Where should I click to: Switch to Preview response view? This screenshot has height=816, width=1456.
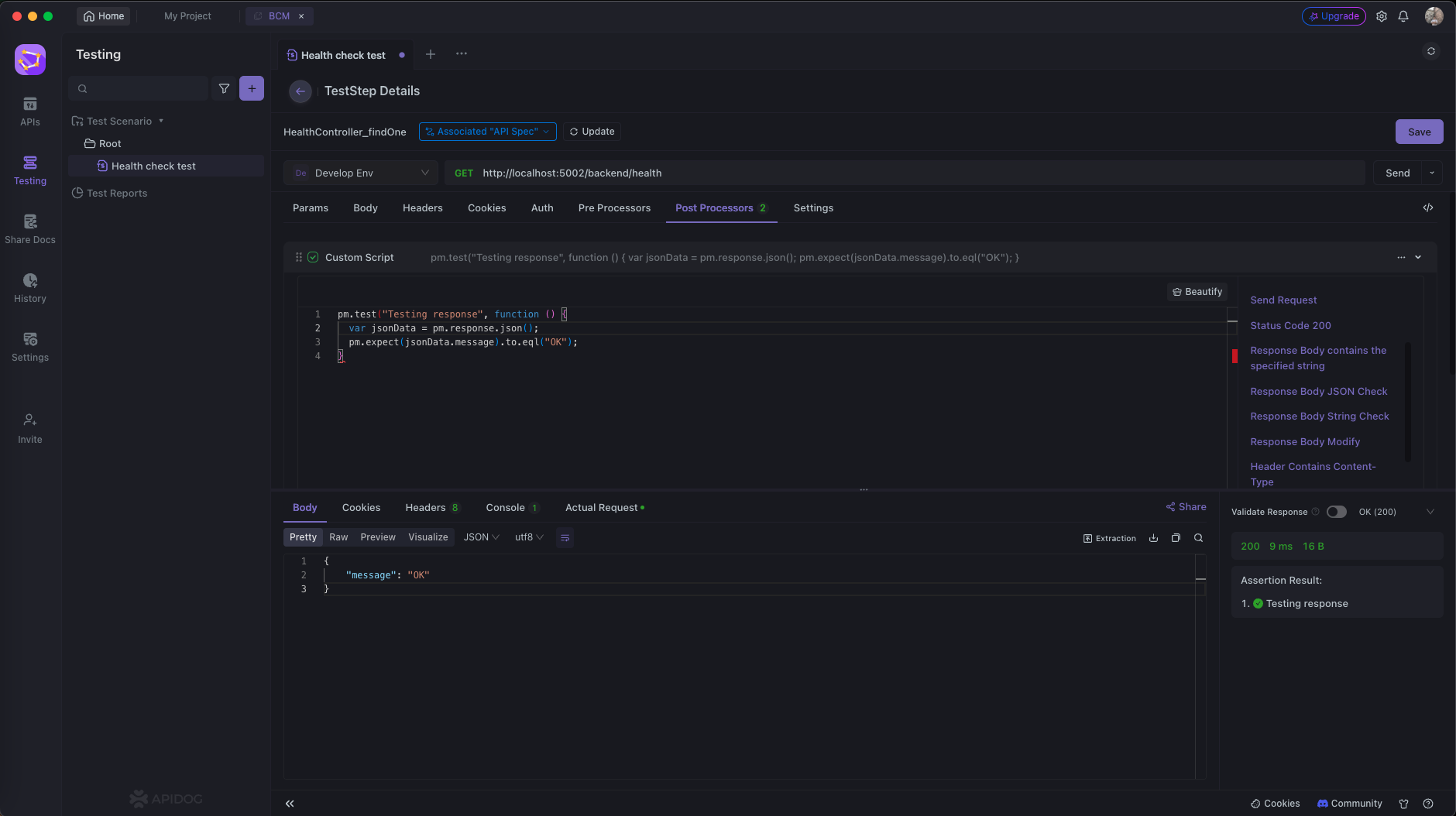(378, 537)
